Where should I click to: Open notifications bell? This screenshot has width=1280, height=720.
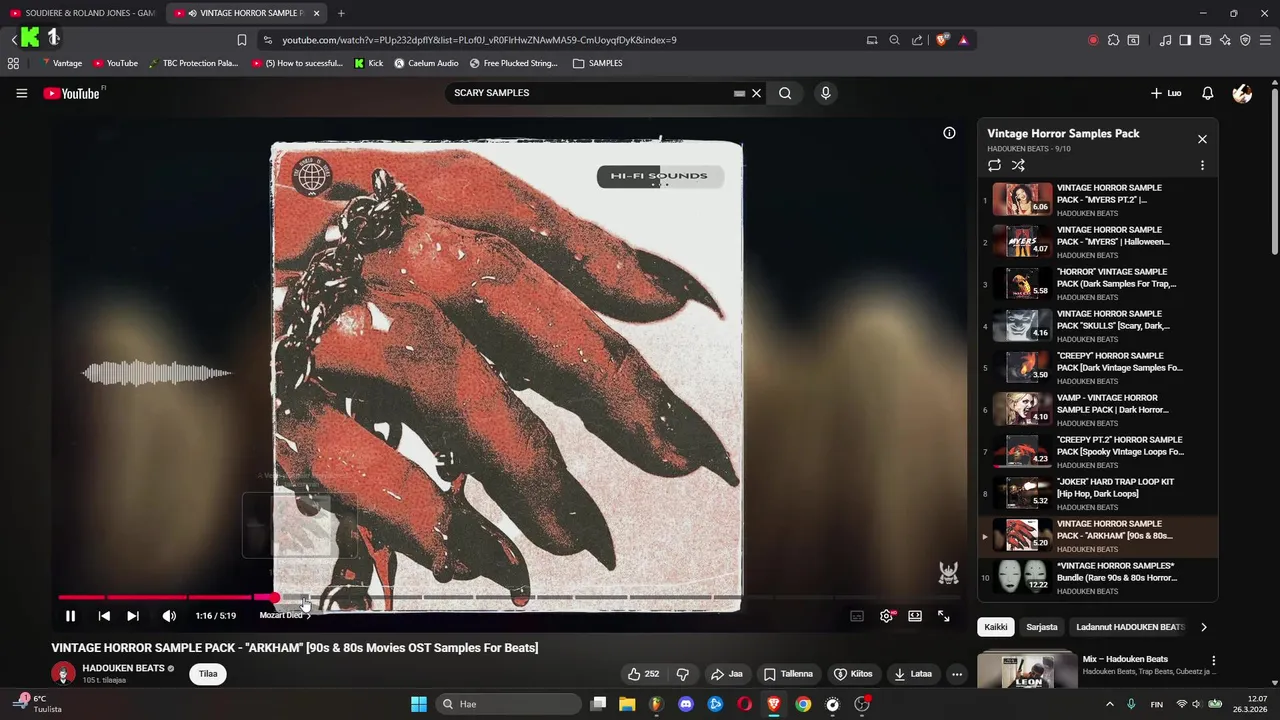click(1207, 93)
